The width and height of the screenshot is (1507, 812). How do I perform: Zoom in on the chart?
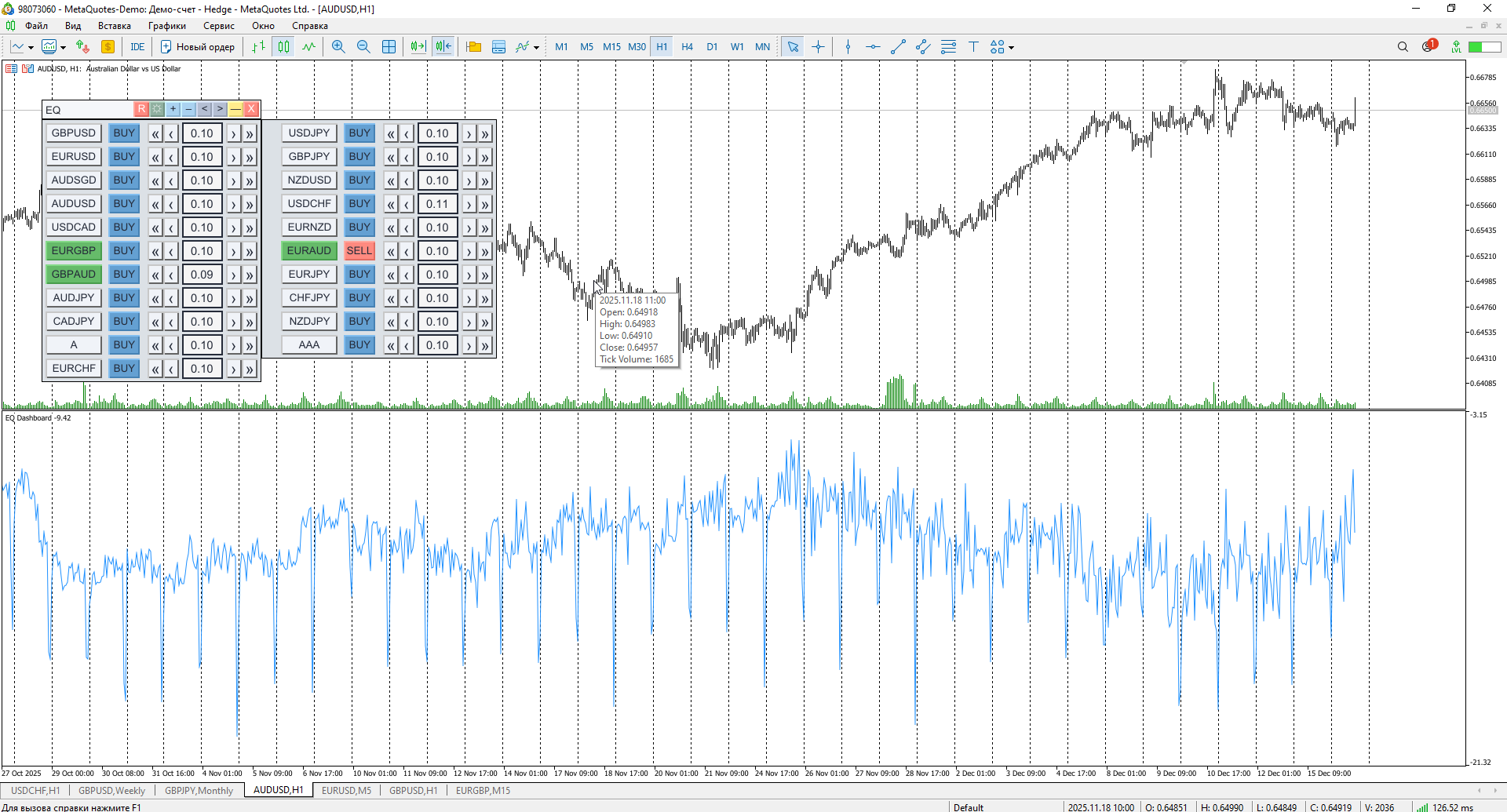click(338, 47)
